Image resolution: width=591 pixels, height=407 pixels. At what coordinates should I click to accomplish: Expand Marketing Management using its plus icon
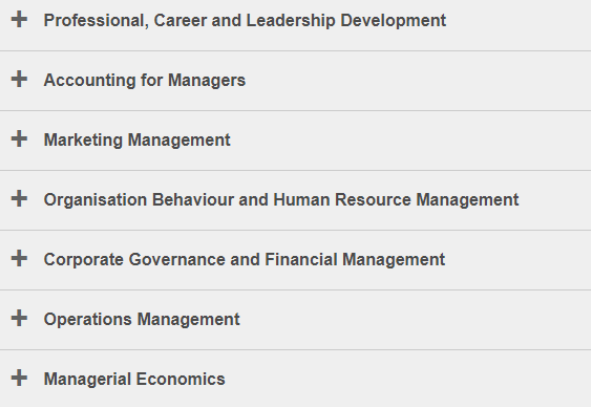[x=19, y=139]
